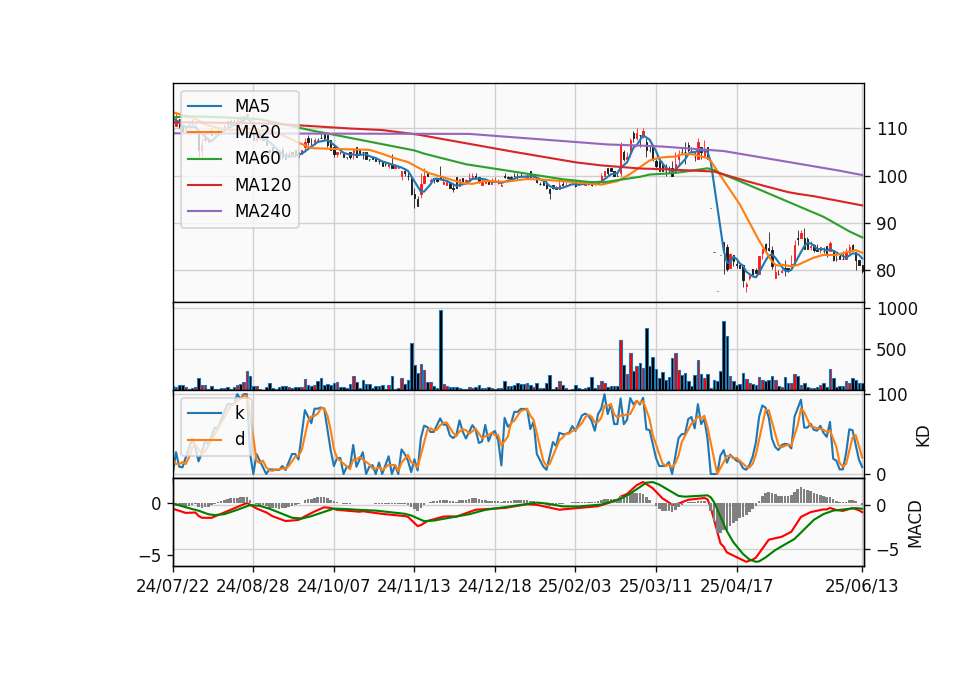This screenshot has height=690, width=960.
Task: Click the 24/08/28 date axis label
Action: coord(253,586)
